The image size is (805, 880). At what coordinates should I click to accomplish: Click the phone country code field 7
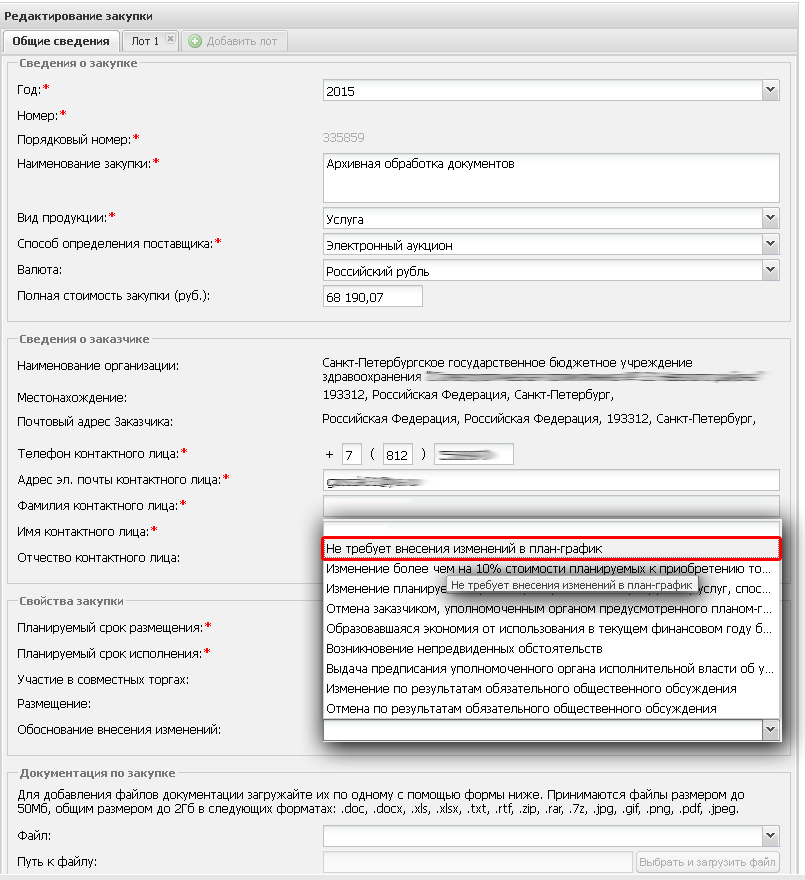pos(351,454)
